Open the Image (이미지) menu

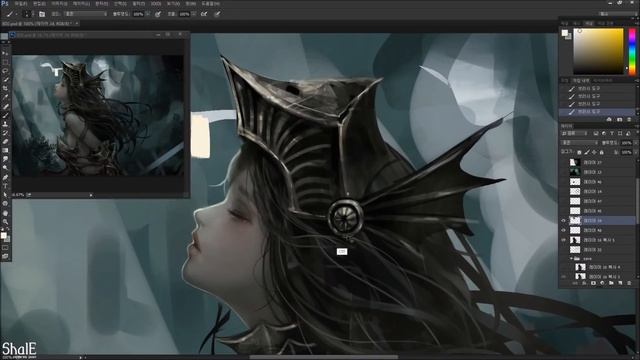[60, 4]
